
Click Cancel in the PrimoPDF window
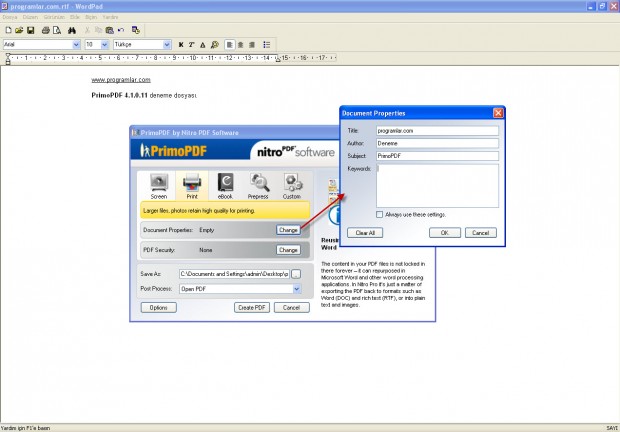[291, 307]
